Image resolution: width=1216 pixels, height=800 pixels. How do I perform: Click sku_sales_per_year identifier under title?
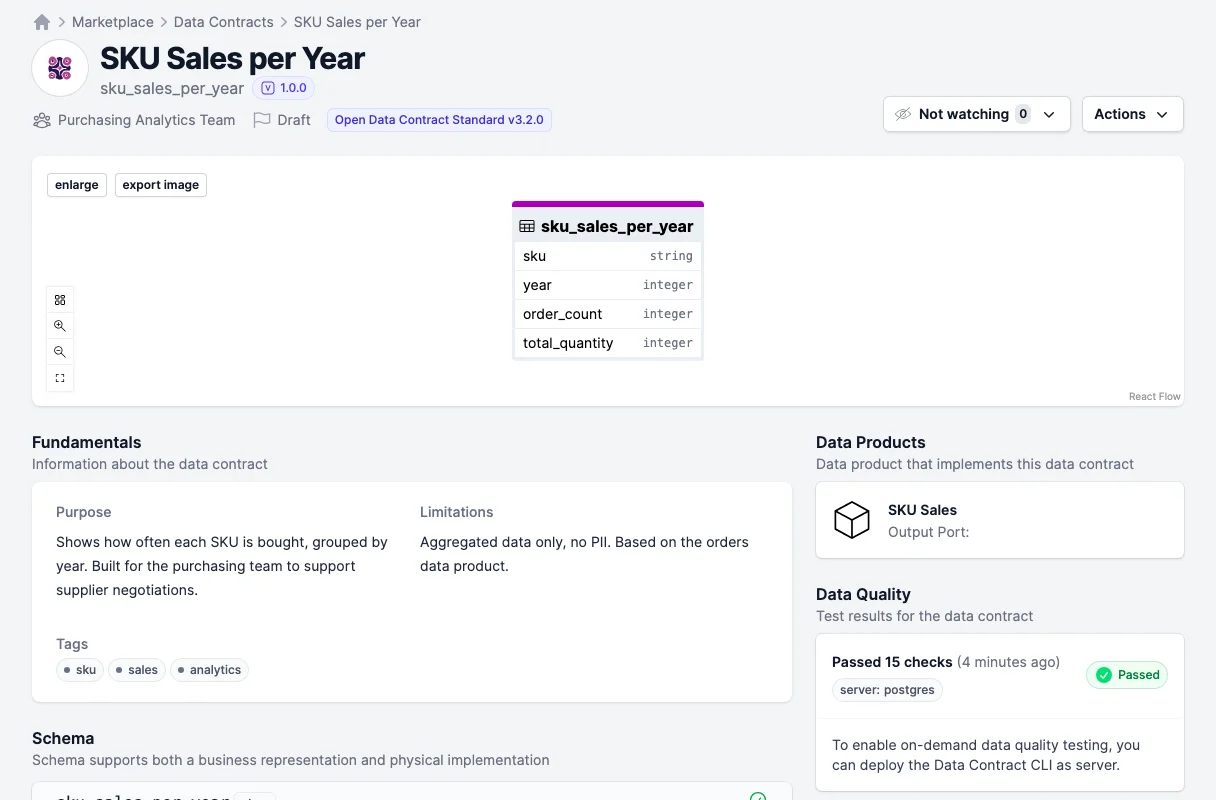(172, 88)
